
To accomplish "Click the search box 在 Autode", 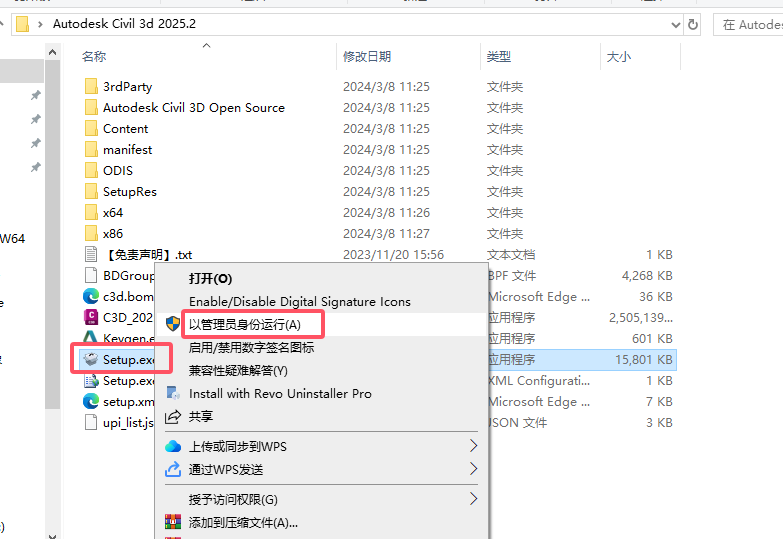I will 749,24.
